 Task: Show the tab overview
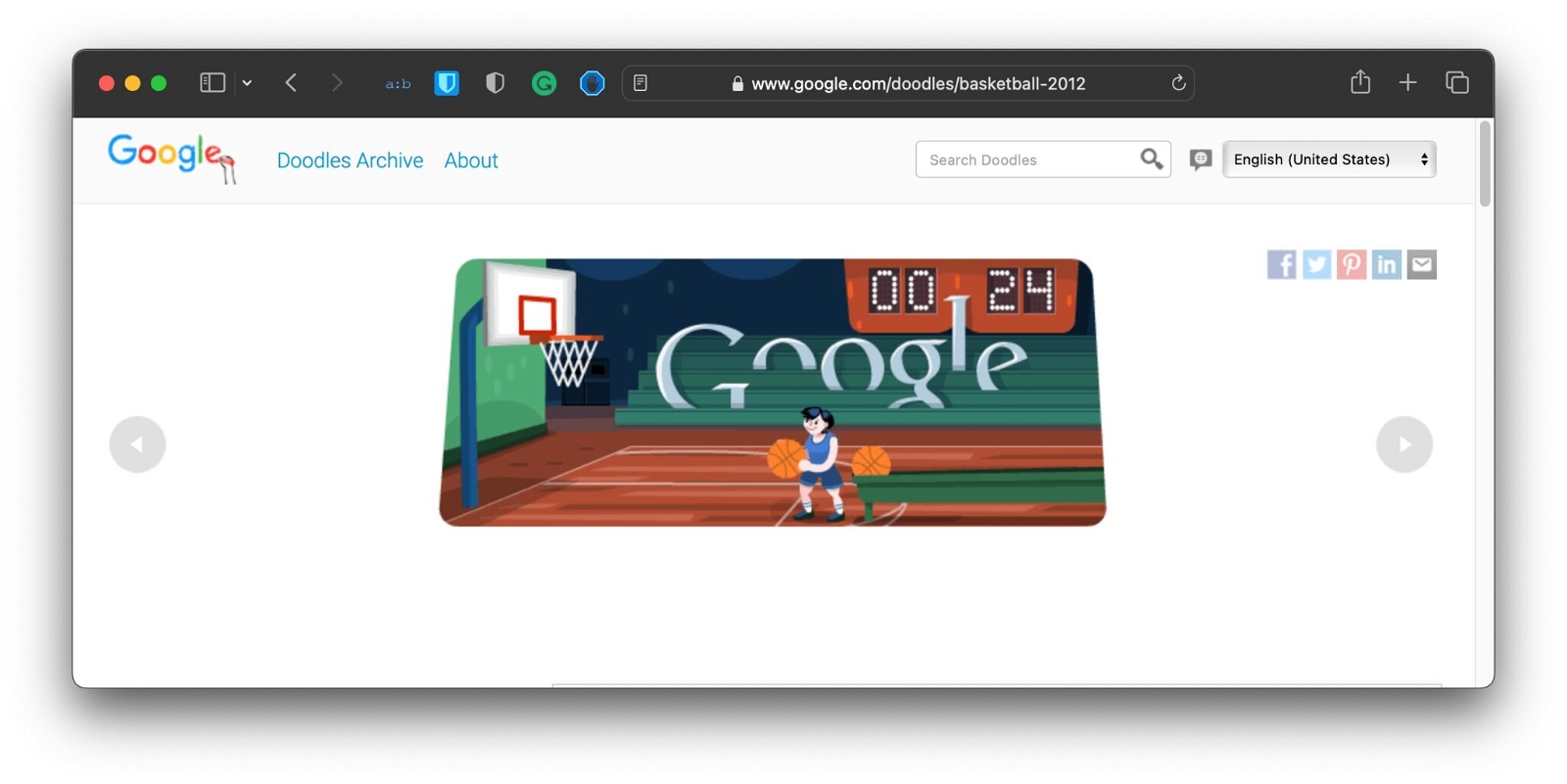[1457, 82]
